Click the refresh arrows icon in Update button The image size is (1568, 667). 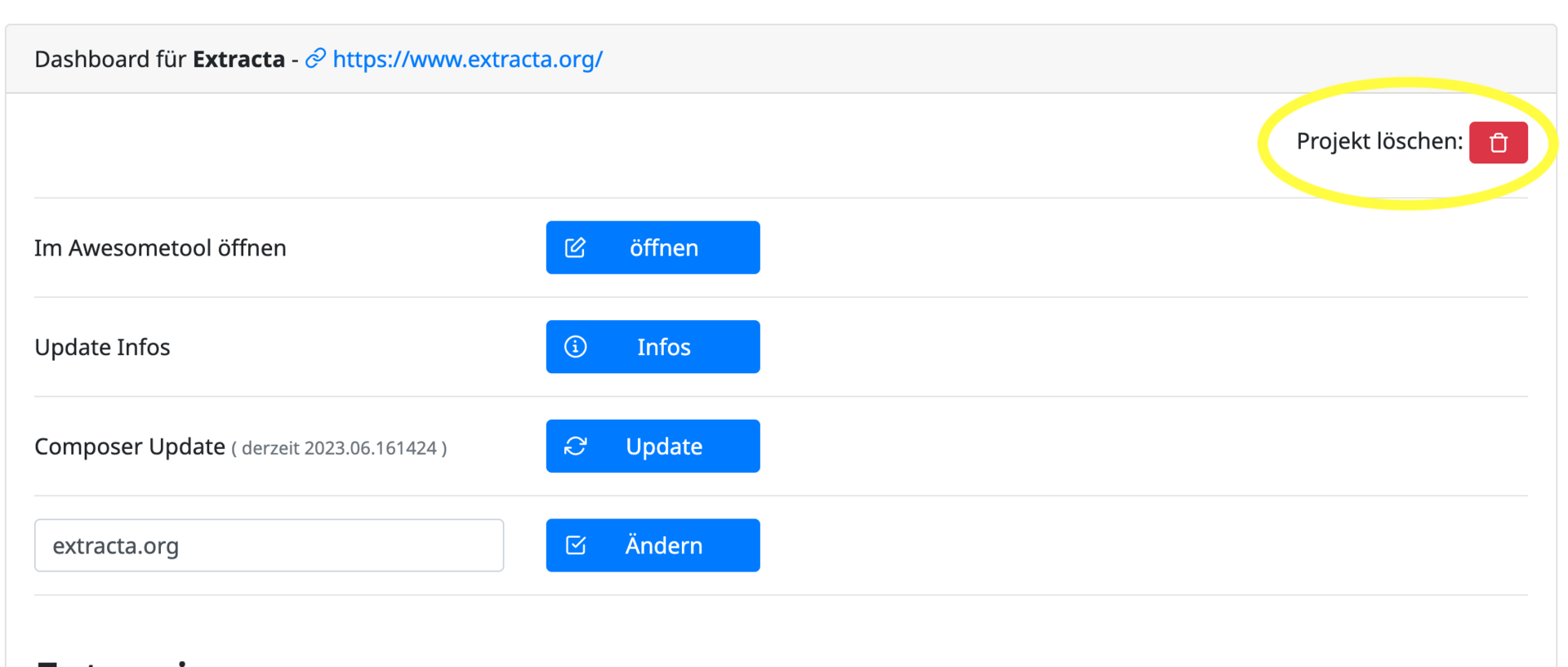(x=576, y=446)
